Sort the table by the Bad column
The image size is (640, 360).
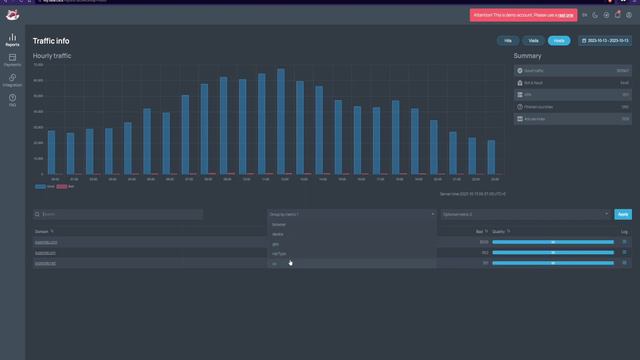[482, 232]
